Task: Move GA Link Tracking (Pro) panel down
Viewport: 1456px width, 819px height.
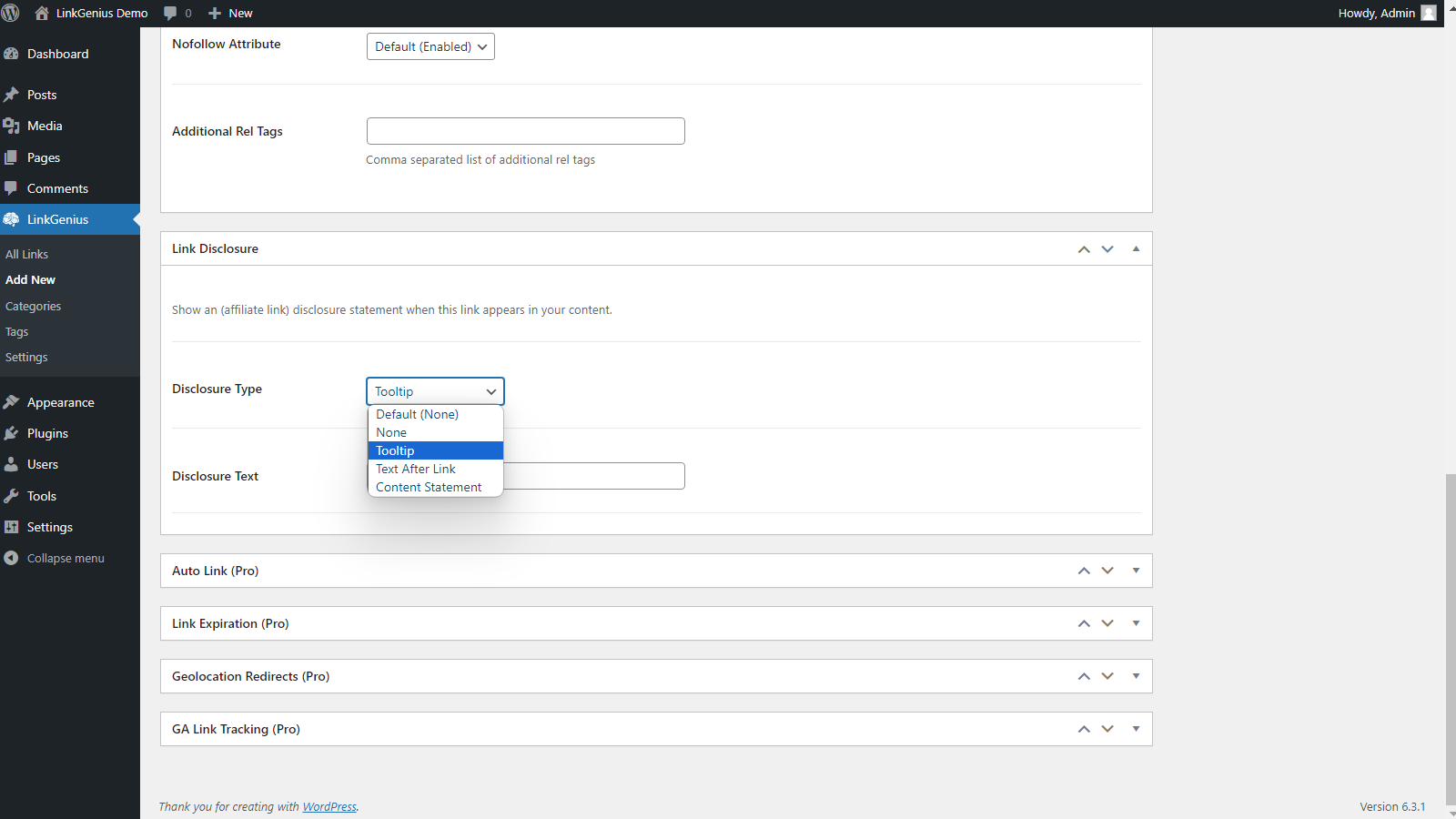Action: (1107, 729)
